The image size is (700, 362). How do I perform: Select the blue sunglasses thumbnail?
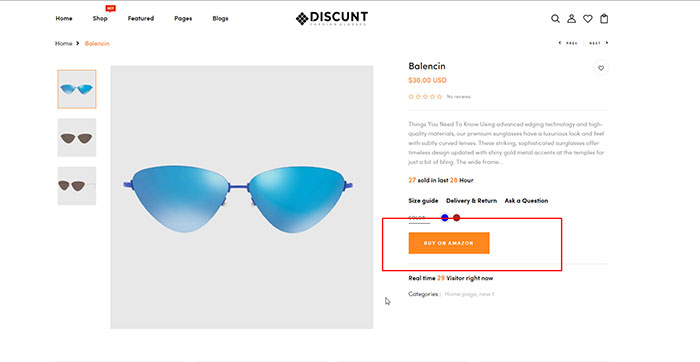coord(77,89)
